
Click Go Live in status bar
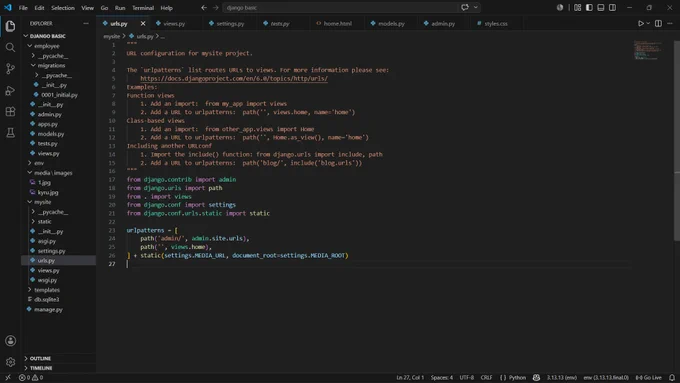649,377
